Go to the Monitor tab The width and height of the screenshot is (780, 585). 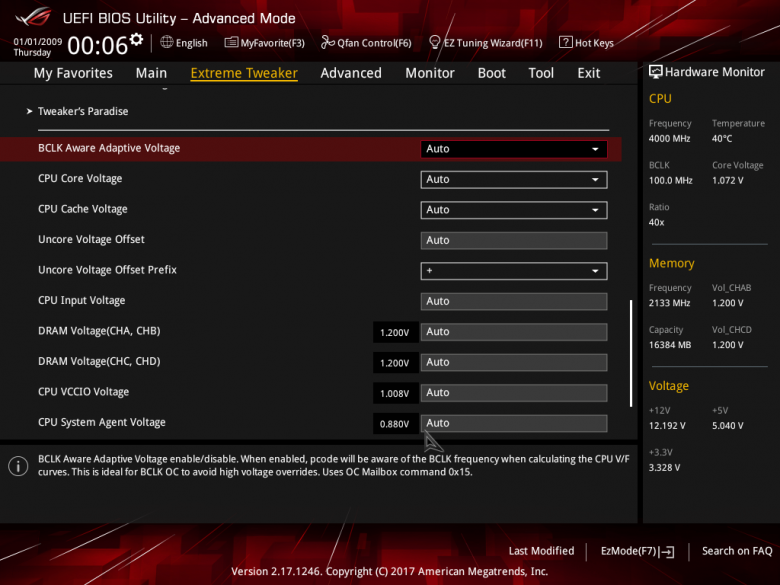[430, 73]
